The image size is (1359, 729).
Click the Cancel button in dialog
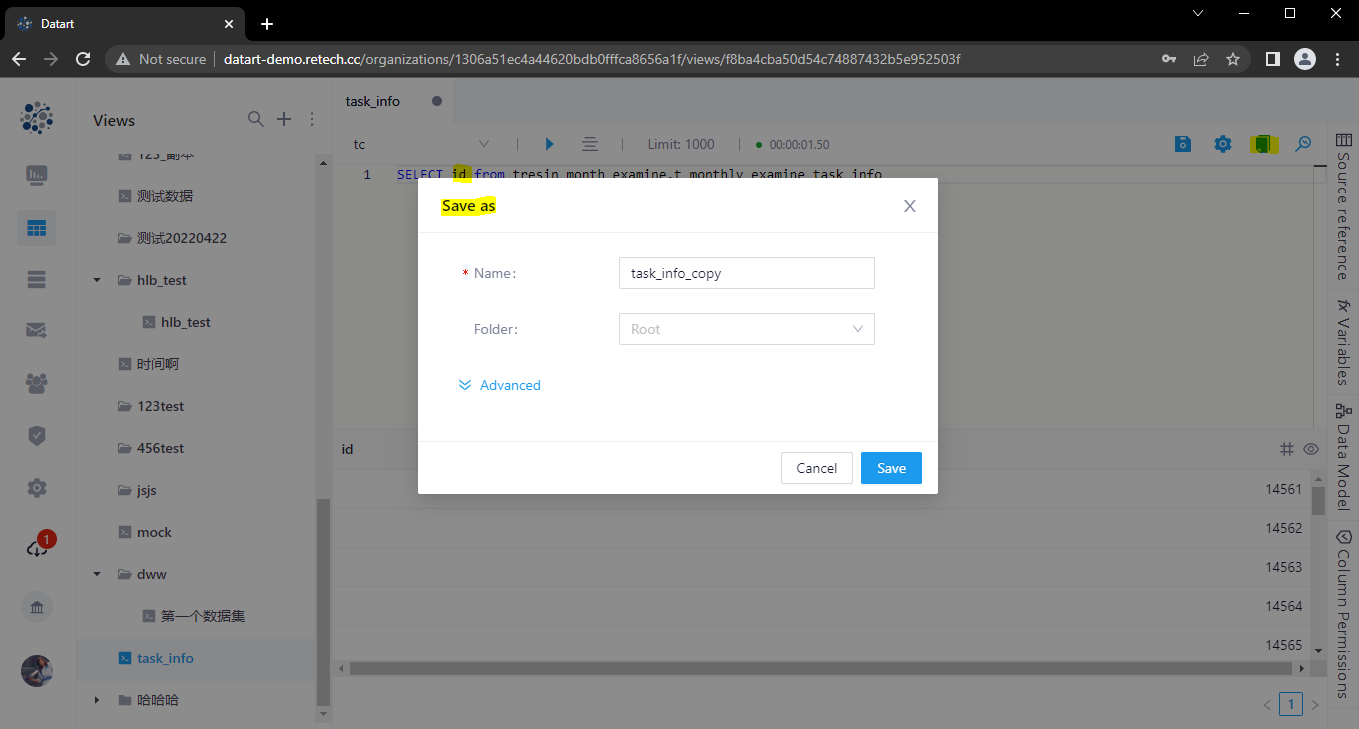click(816, 468)
